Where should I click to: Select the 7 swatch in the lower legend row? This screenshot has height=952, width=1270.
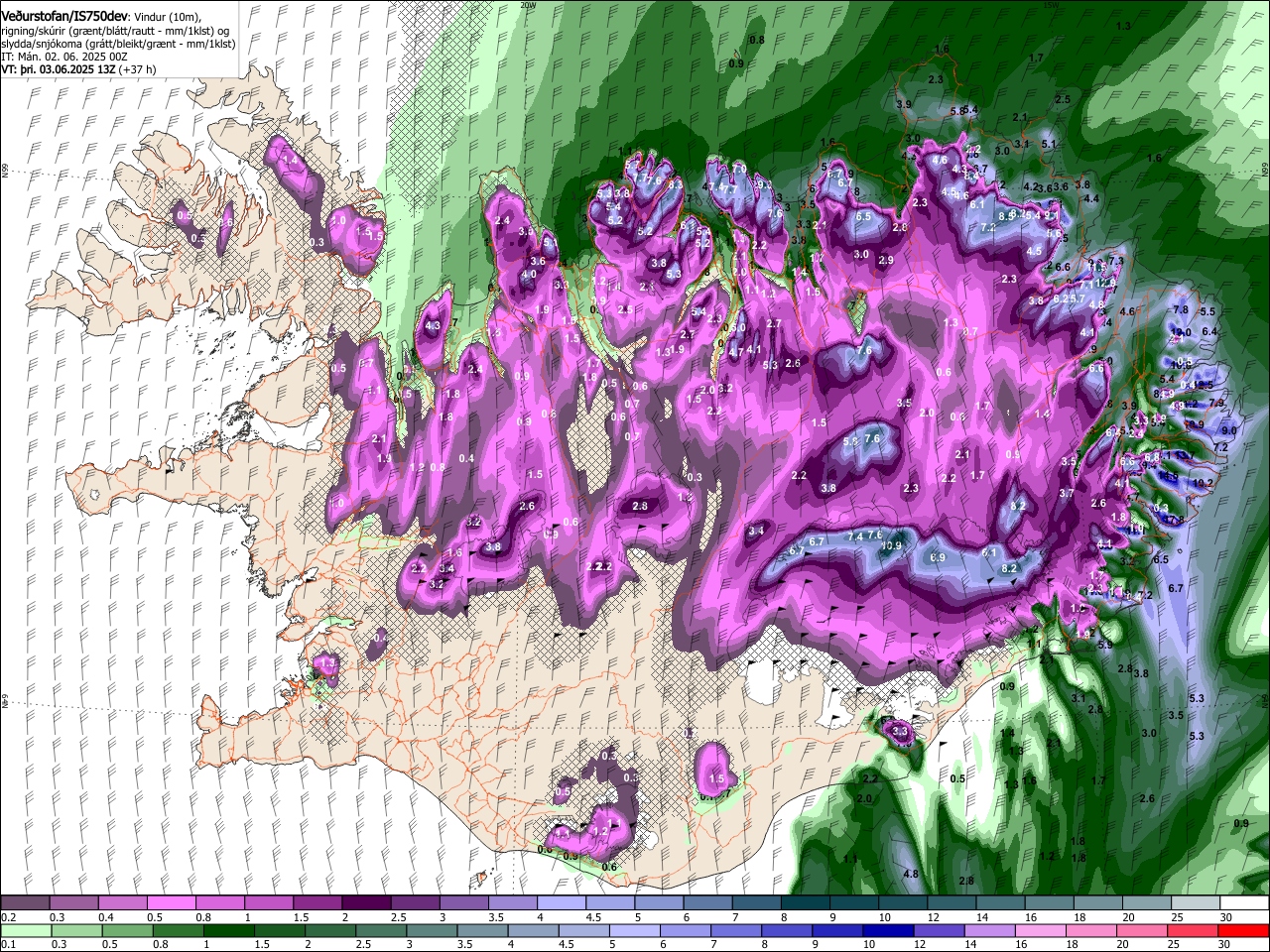coord(736,930)
